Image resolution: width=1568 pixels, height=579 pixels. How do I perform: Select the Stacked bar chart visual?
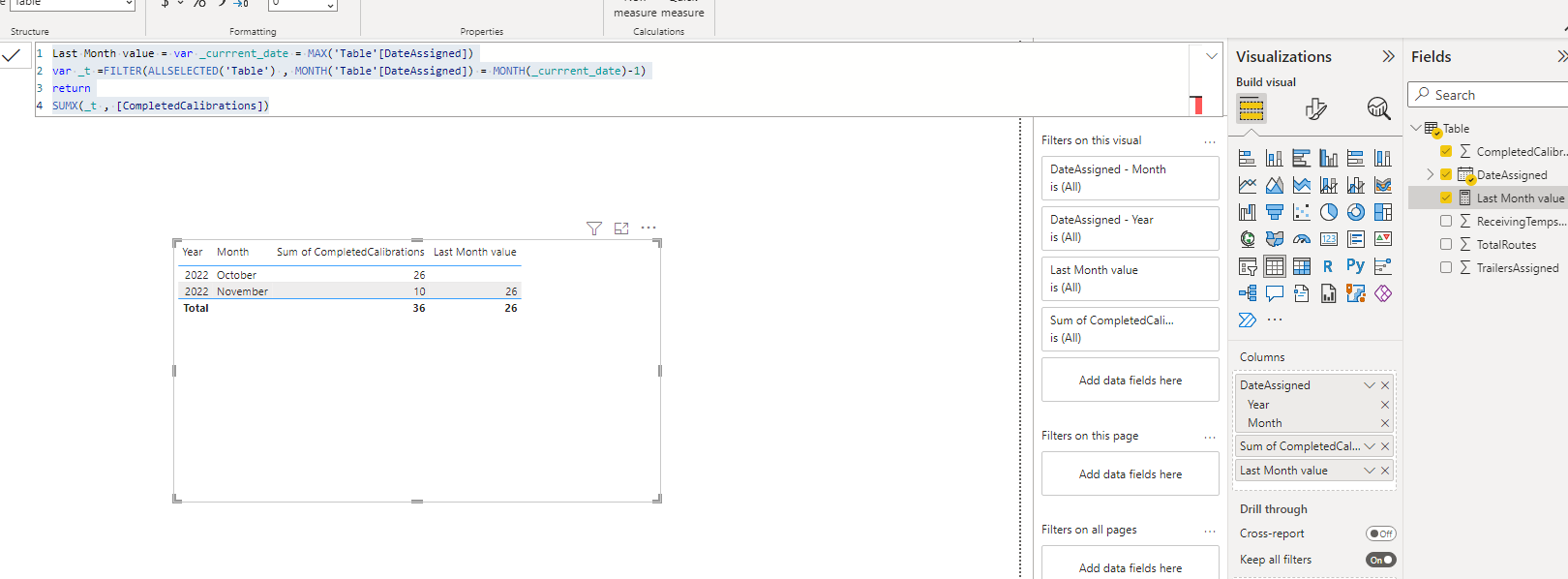1247,158
